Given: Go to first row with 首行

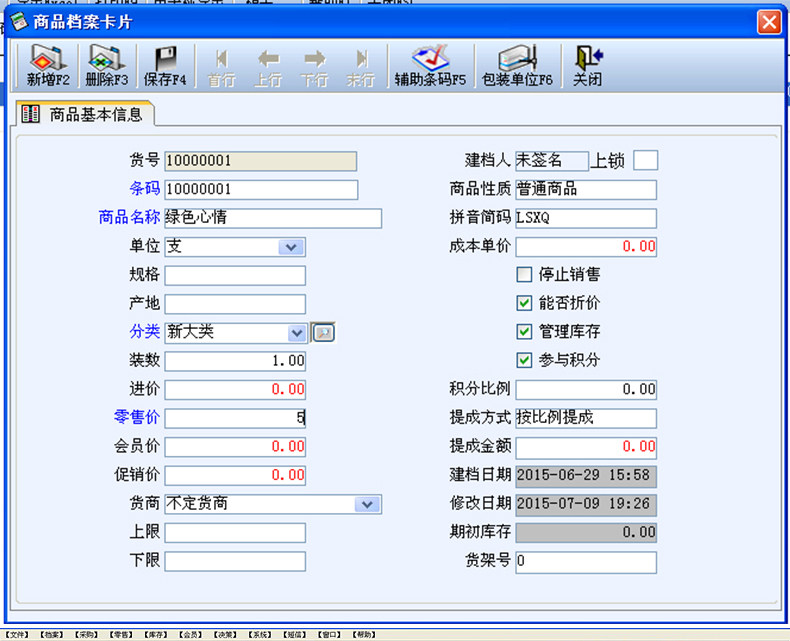Looking at the screenshot, I should tap(221, 68).
